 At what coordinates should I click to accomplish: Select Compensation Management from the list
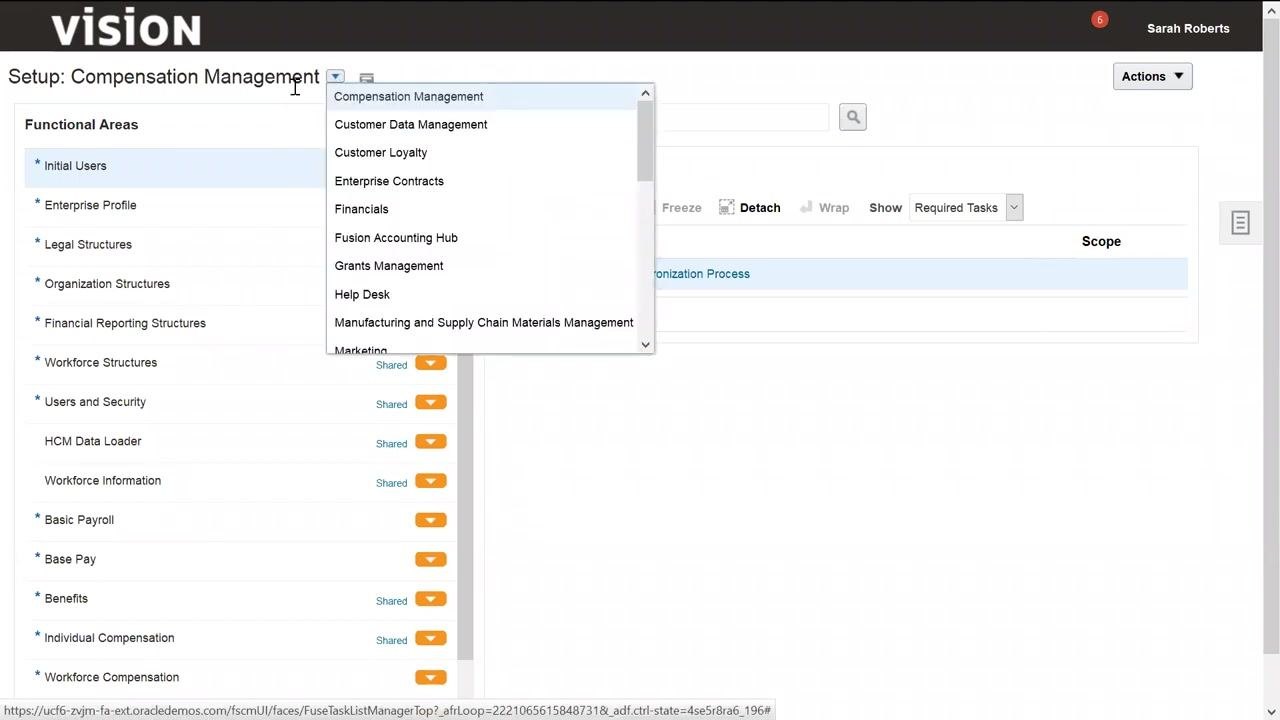pos(482,96)
